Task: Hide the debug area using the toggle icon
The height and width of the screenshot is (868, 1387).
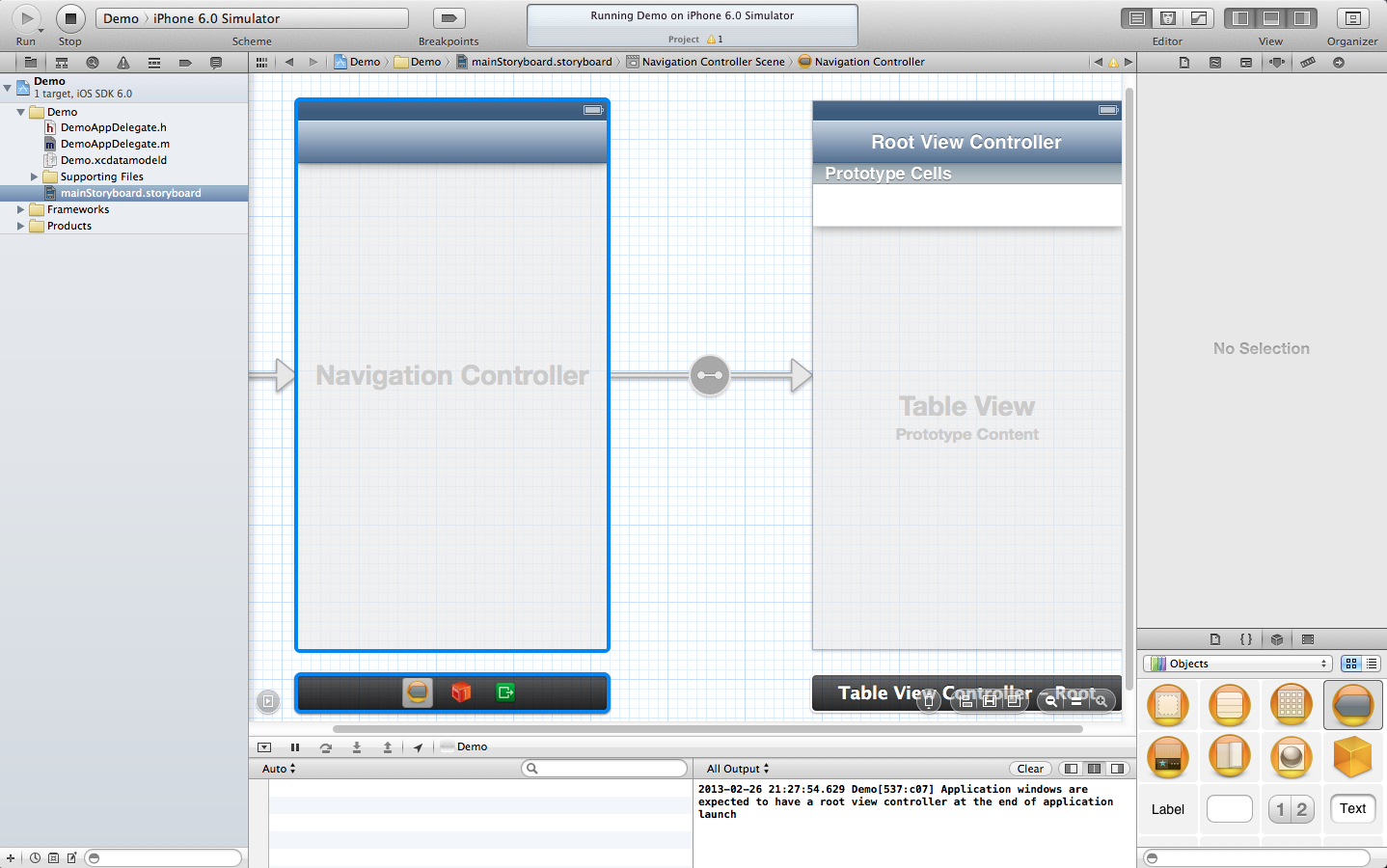Action: coord(264,746)
